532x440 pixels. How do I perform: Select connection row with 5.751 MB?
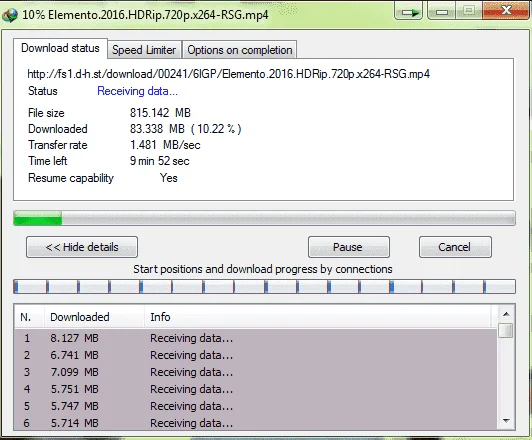[x=256, y=389]
